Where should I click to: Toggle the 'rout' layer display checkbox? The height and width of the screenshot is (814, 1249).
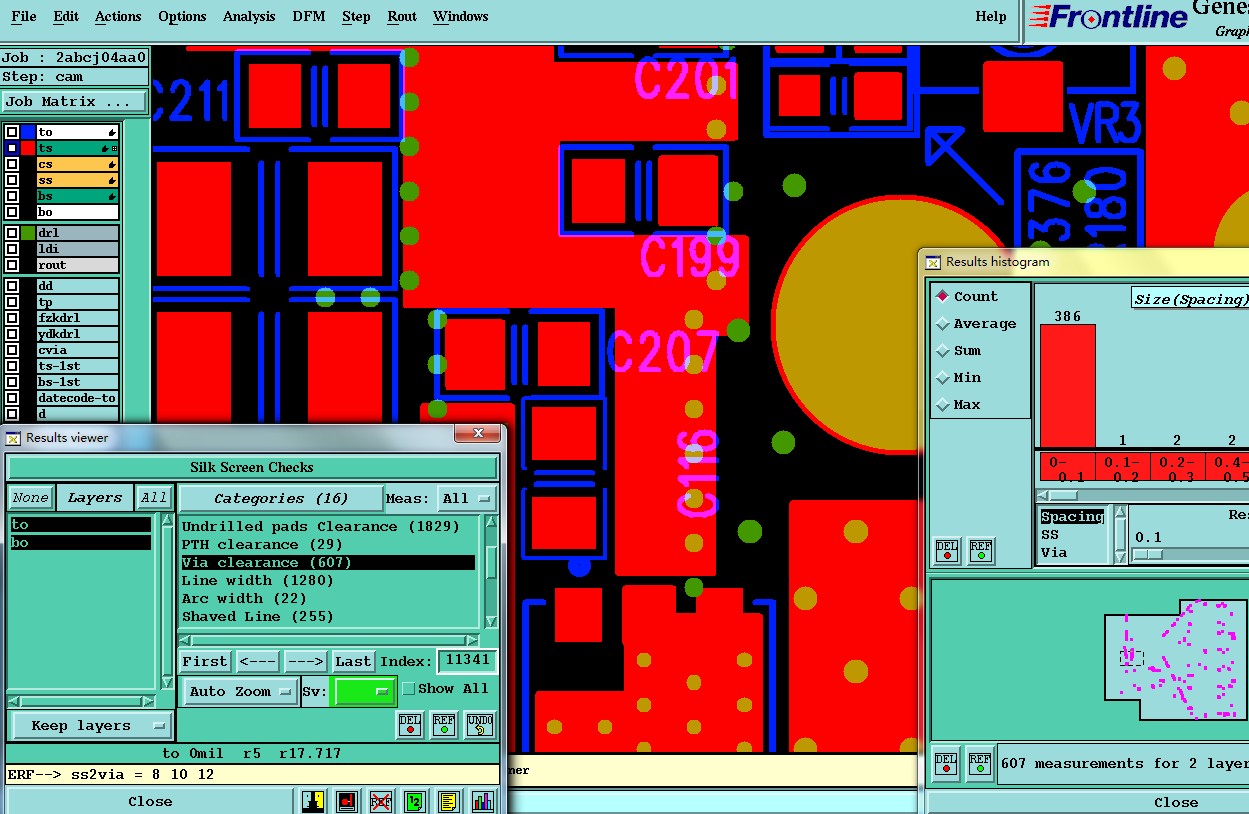[x=12, y=265]
